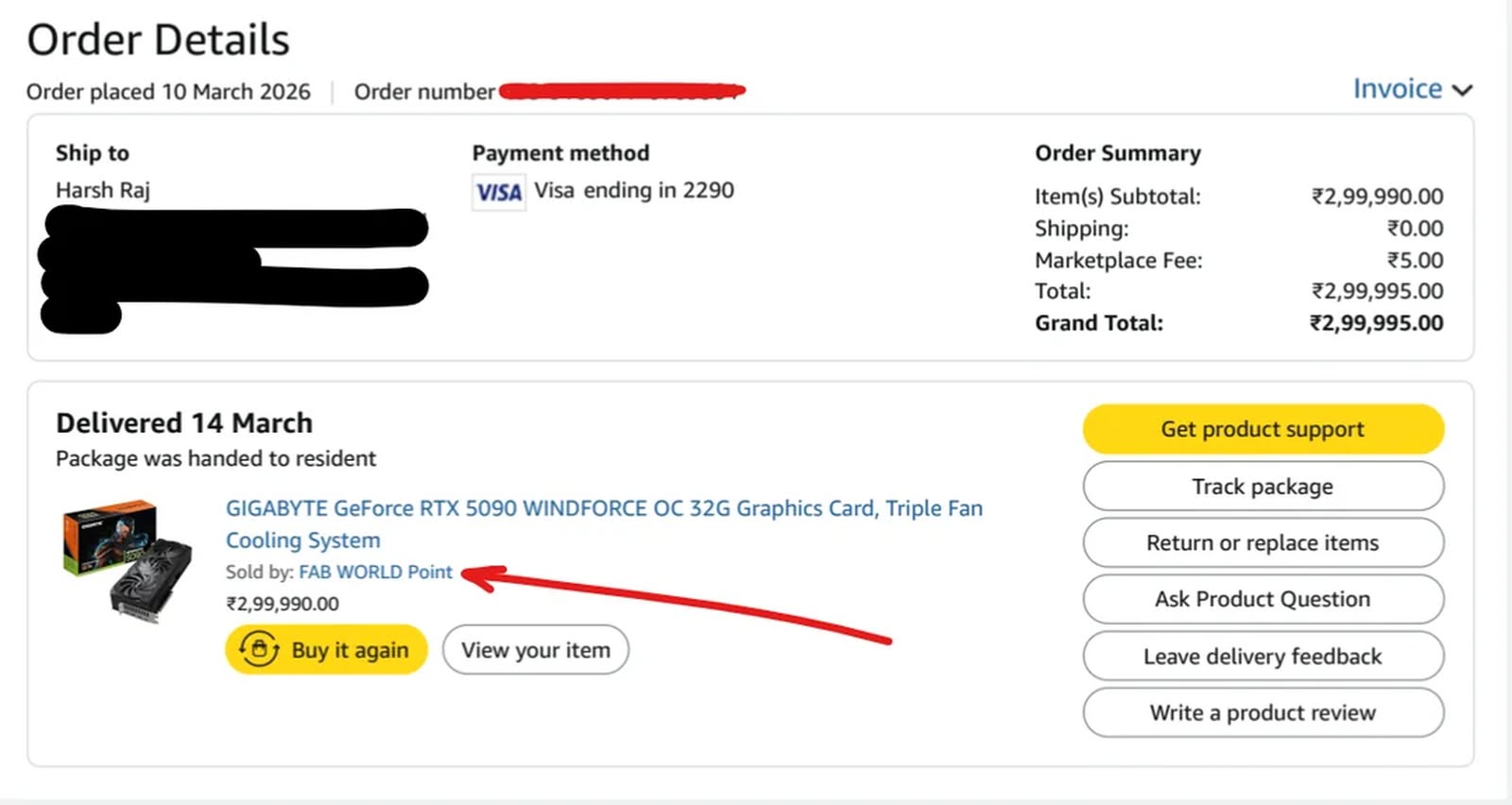Select Return or replace items

tap(1263, 543)
